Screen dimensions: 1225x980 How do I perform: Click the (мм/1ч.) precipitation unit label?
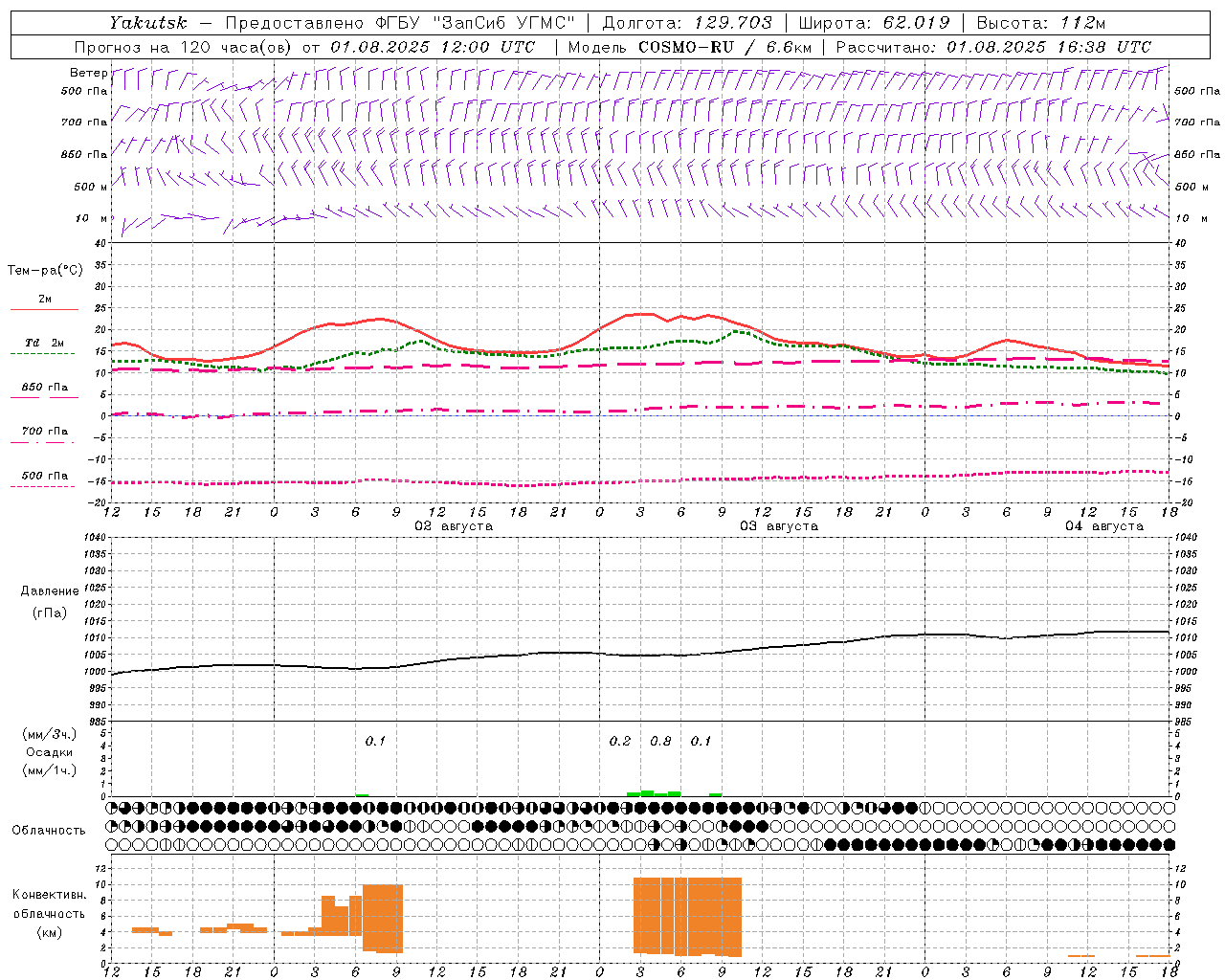point(50,770)
